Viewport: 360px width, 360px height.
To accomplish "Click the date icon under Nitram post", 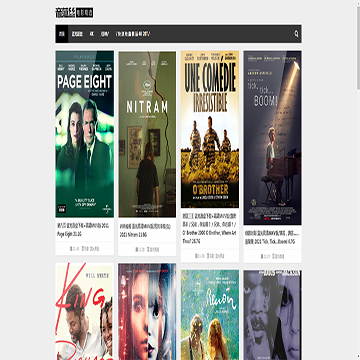I will (x=137, y=249).
